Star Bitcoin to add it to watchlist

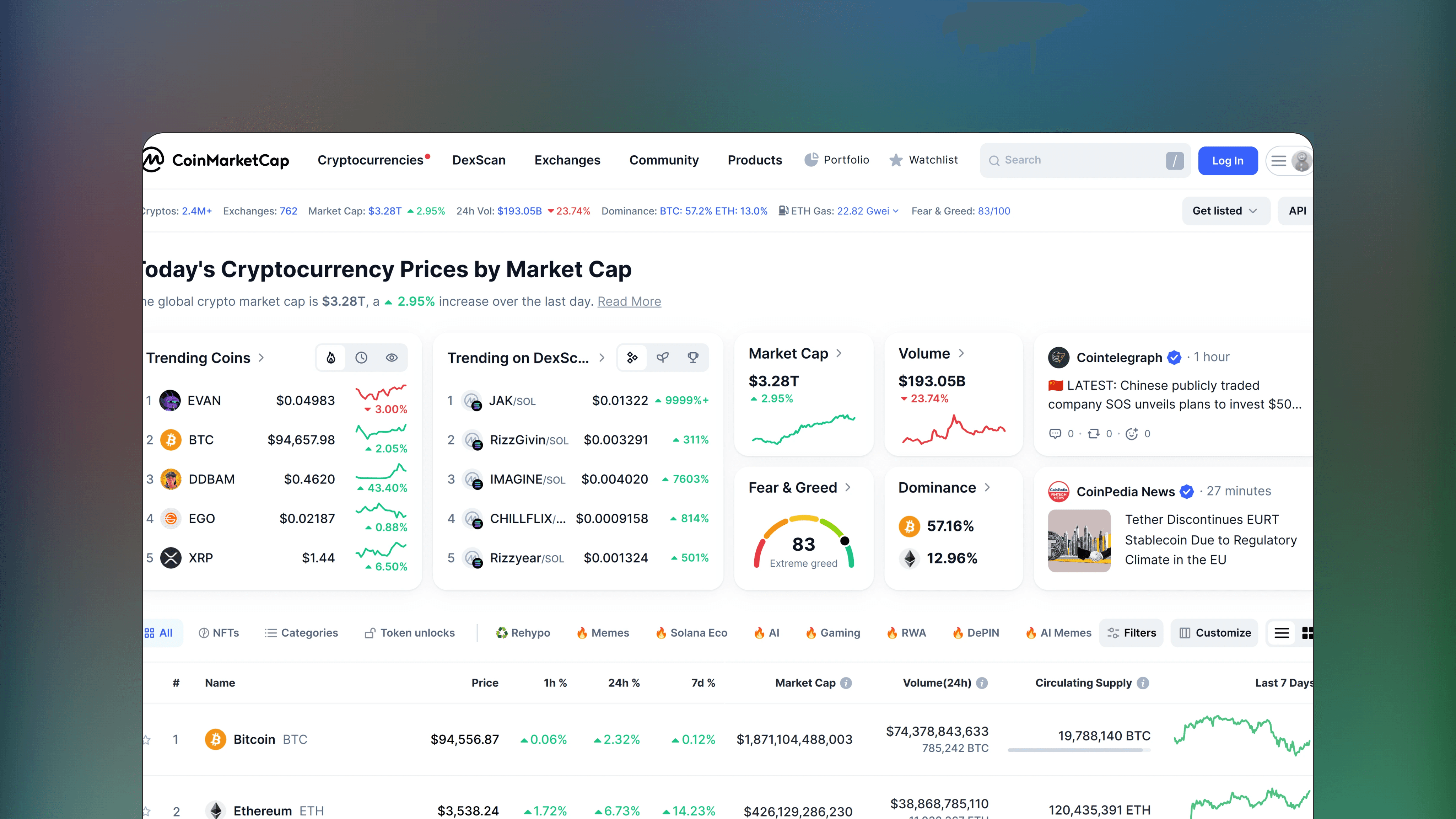(x=147, y=739)
